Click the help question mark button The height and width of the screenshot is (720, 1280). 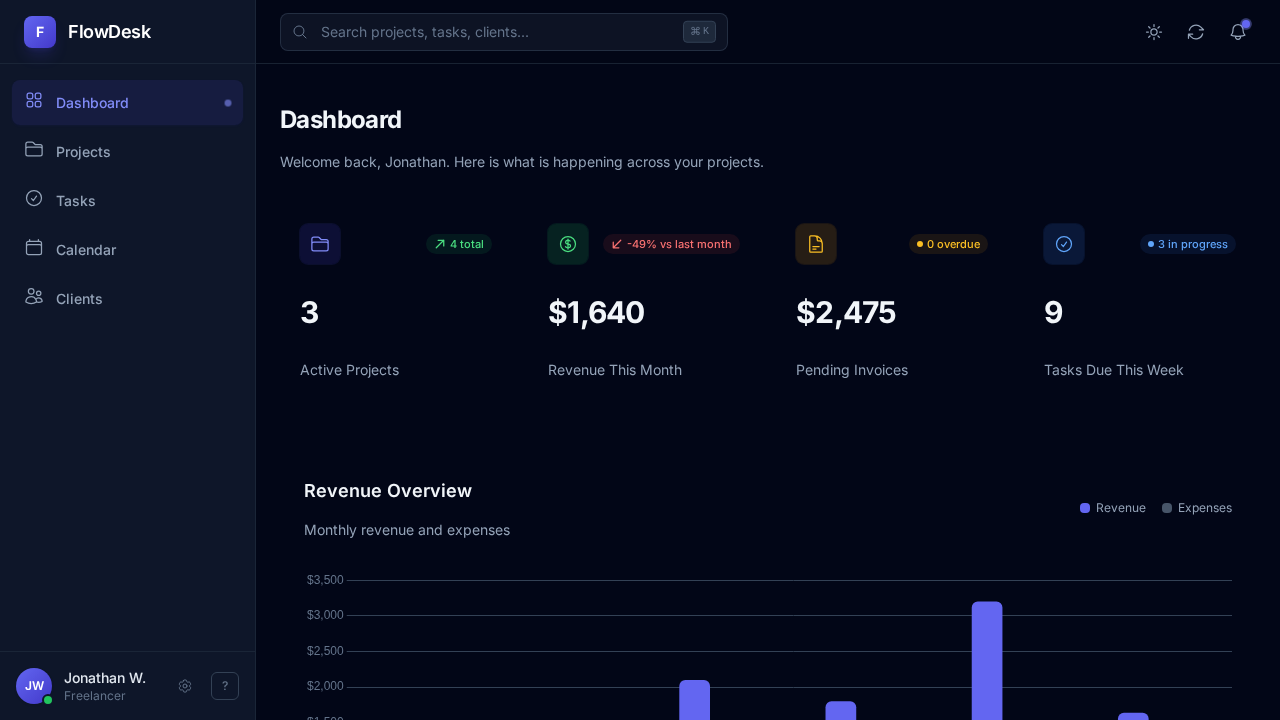(225, 686)
